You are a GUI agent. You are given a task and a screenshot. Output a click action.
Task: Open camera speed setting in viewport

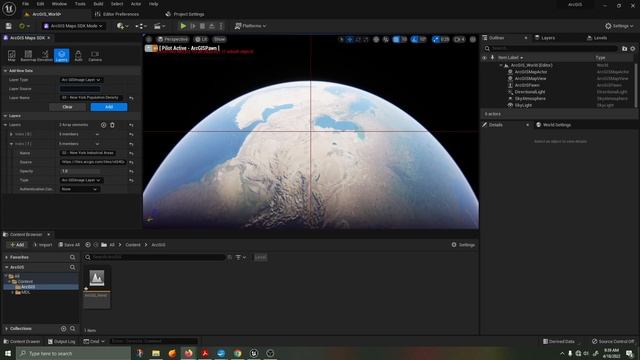pos(459,39)
